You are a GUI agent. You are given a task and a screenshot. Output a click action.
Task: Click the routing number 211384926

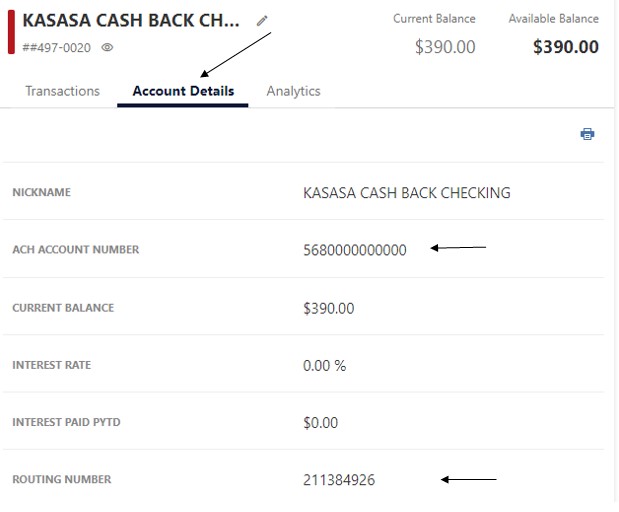pos(339,480)
